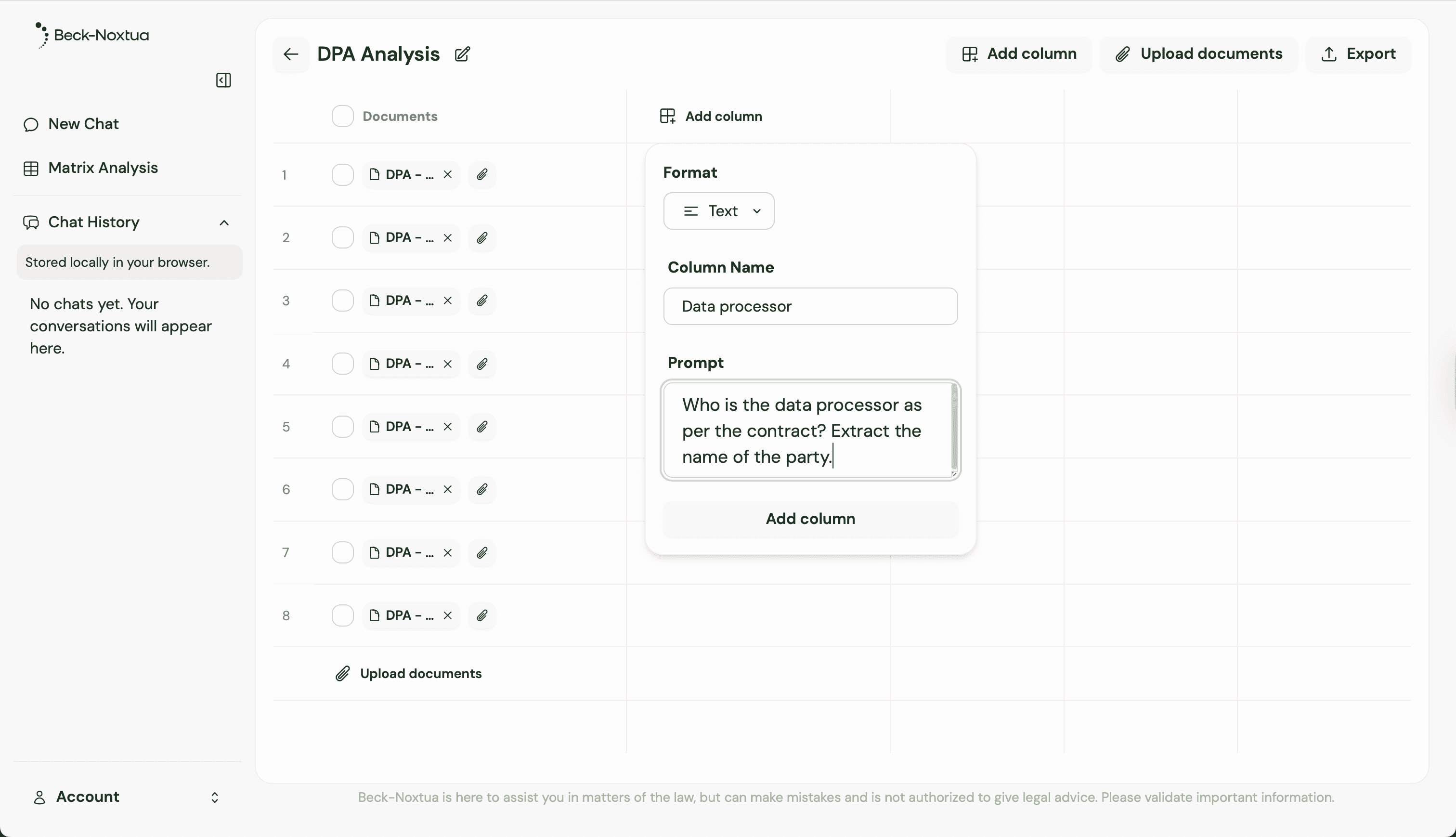Image resolution: width=1456 pixels, height=837 pixels.
Task: Start a New Chat from sidebar
Action: 83,124
